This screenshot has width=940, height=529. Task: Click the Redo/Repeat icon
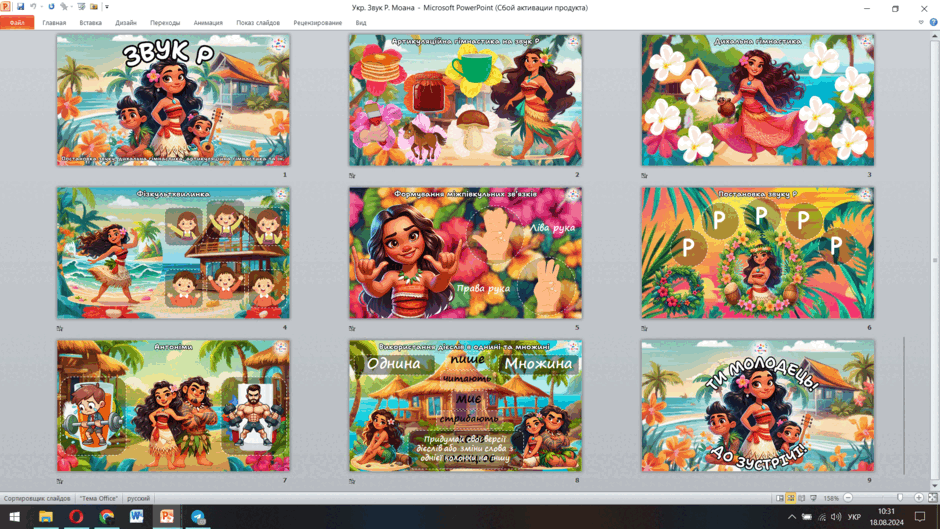coord(51,7)
